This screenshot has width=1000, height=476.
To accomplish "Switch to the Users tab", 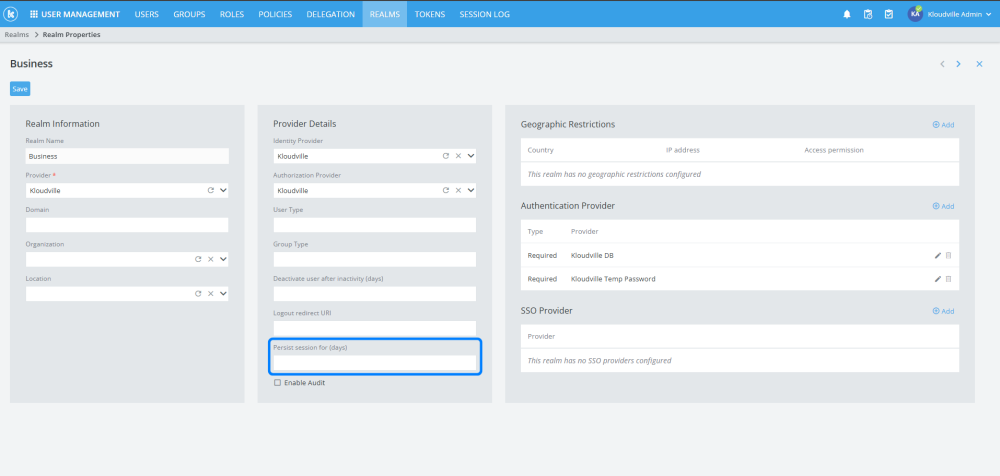I will click(147, 14).
